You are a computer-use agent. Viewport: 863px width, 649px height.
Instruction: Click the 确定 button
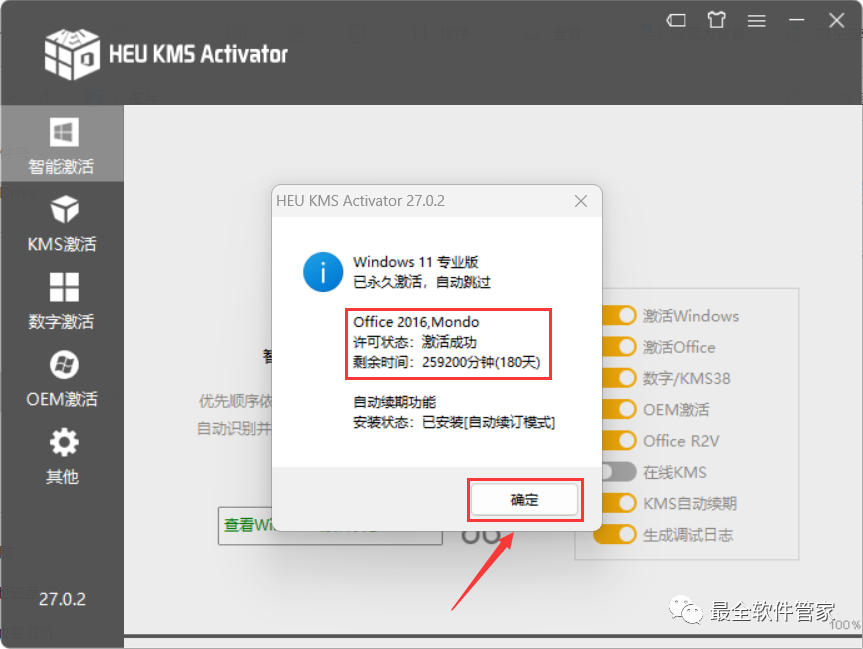point(525,500)
